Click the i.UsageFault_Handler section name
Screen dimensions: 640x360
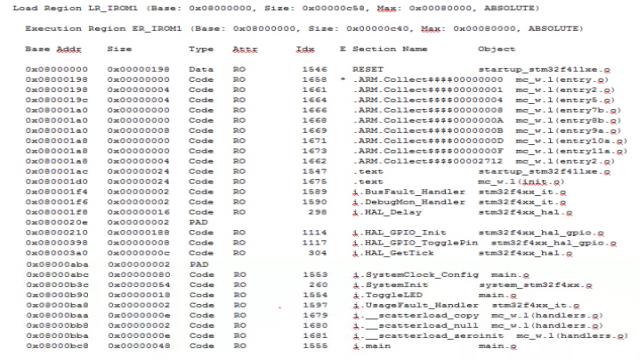point(416,305)
